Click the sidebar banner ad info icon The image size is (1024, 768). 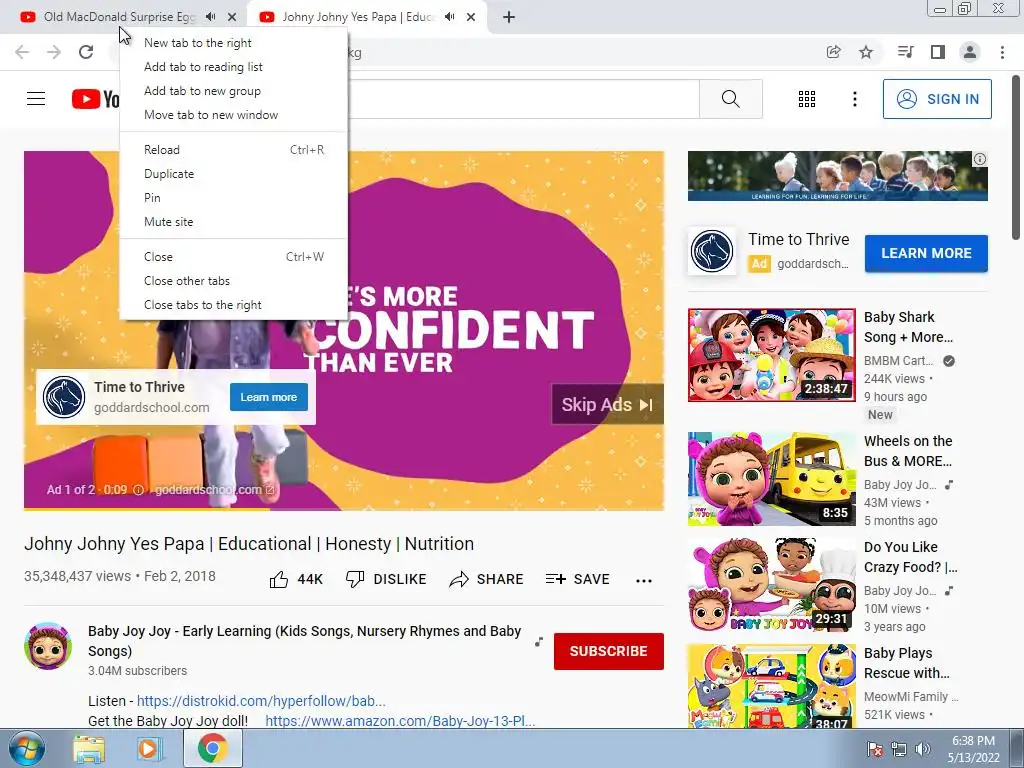point(980,159)
